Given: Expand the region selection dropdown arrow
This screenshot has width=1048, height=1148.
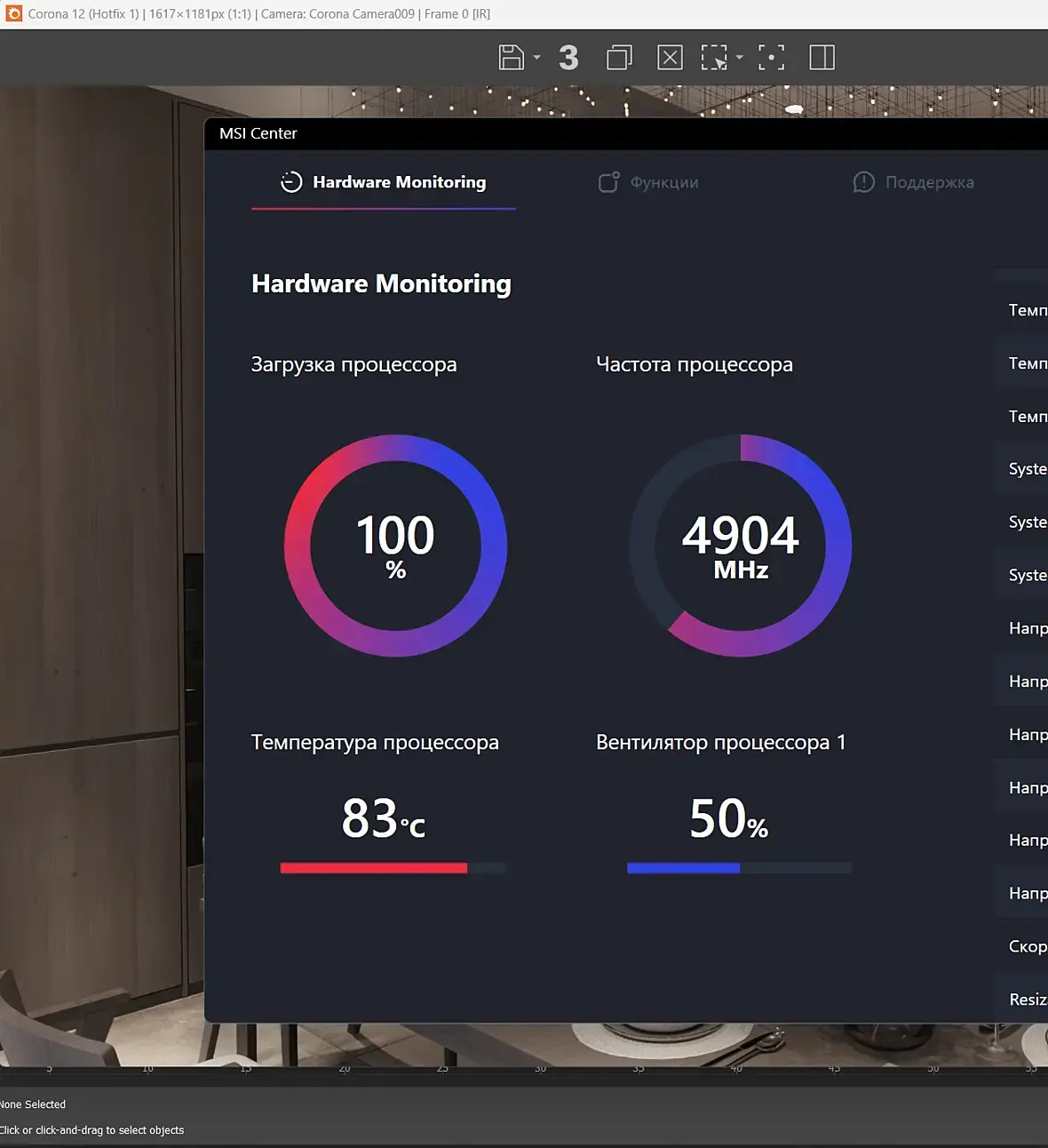Looking at the screenshot, I should 739,58.
